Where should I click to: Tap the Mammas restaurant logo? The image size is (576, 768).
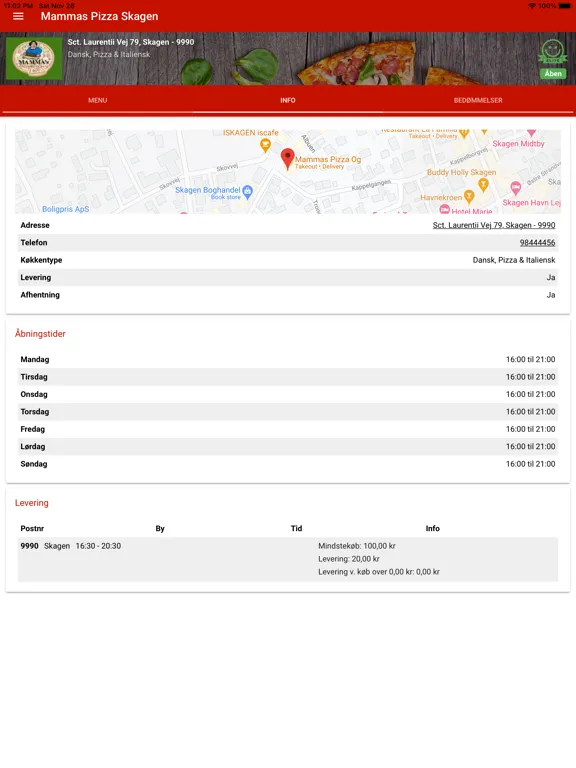[x=34, y=58]
